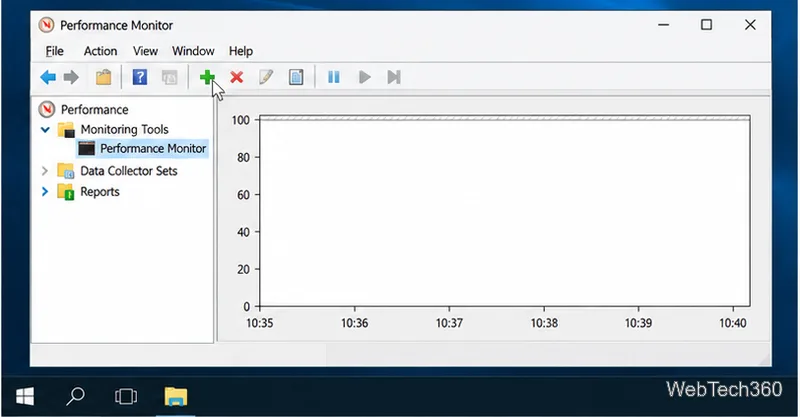
Task: Click the blue Back arrow in toolbar
Action: [48, 77]
